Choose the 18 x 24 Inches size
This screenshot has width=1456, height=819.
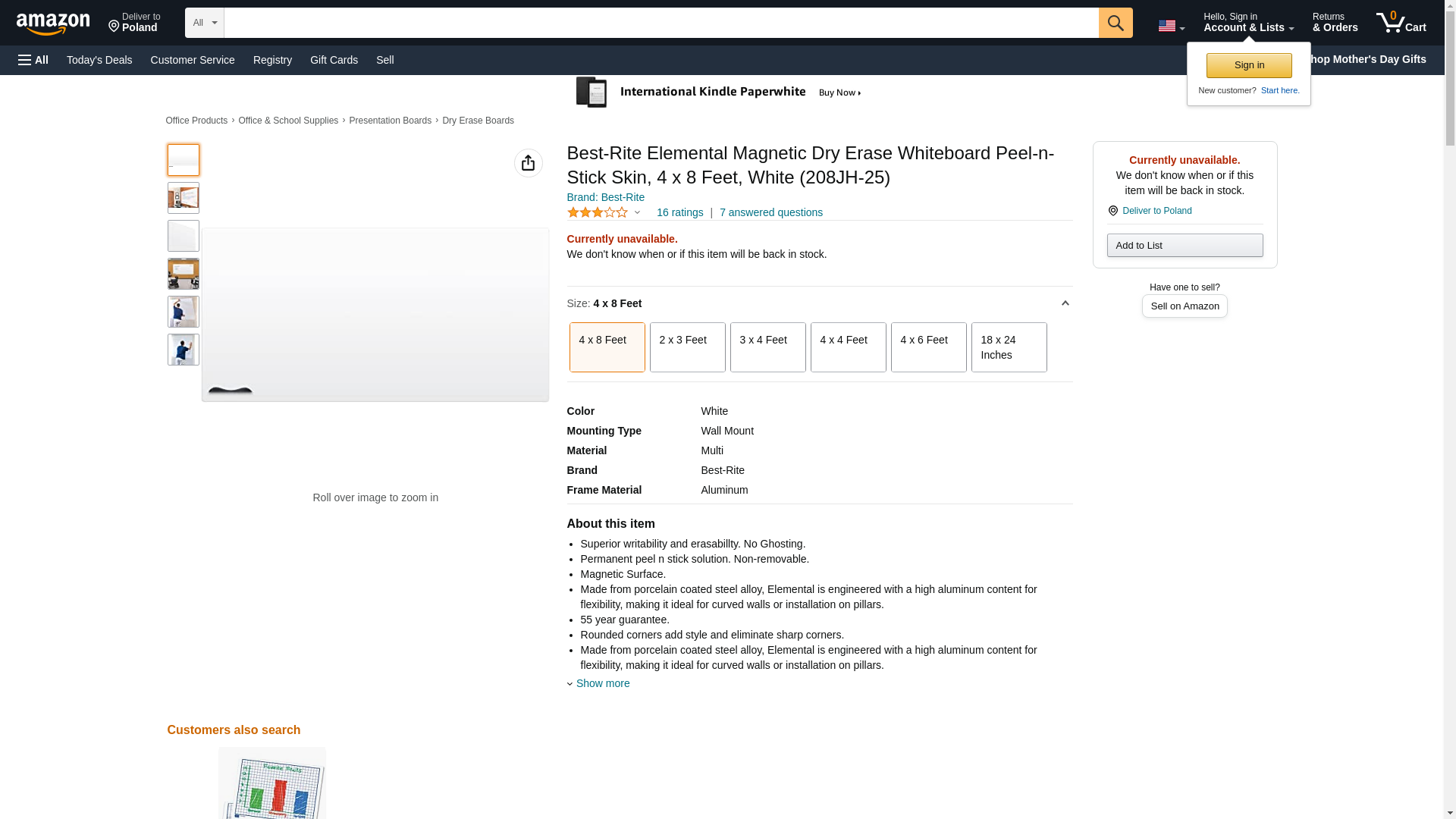[x=1009, y=347]
